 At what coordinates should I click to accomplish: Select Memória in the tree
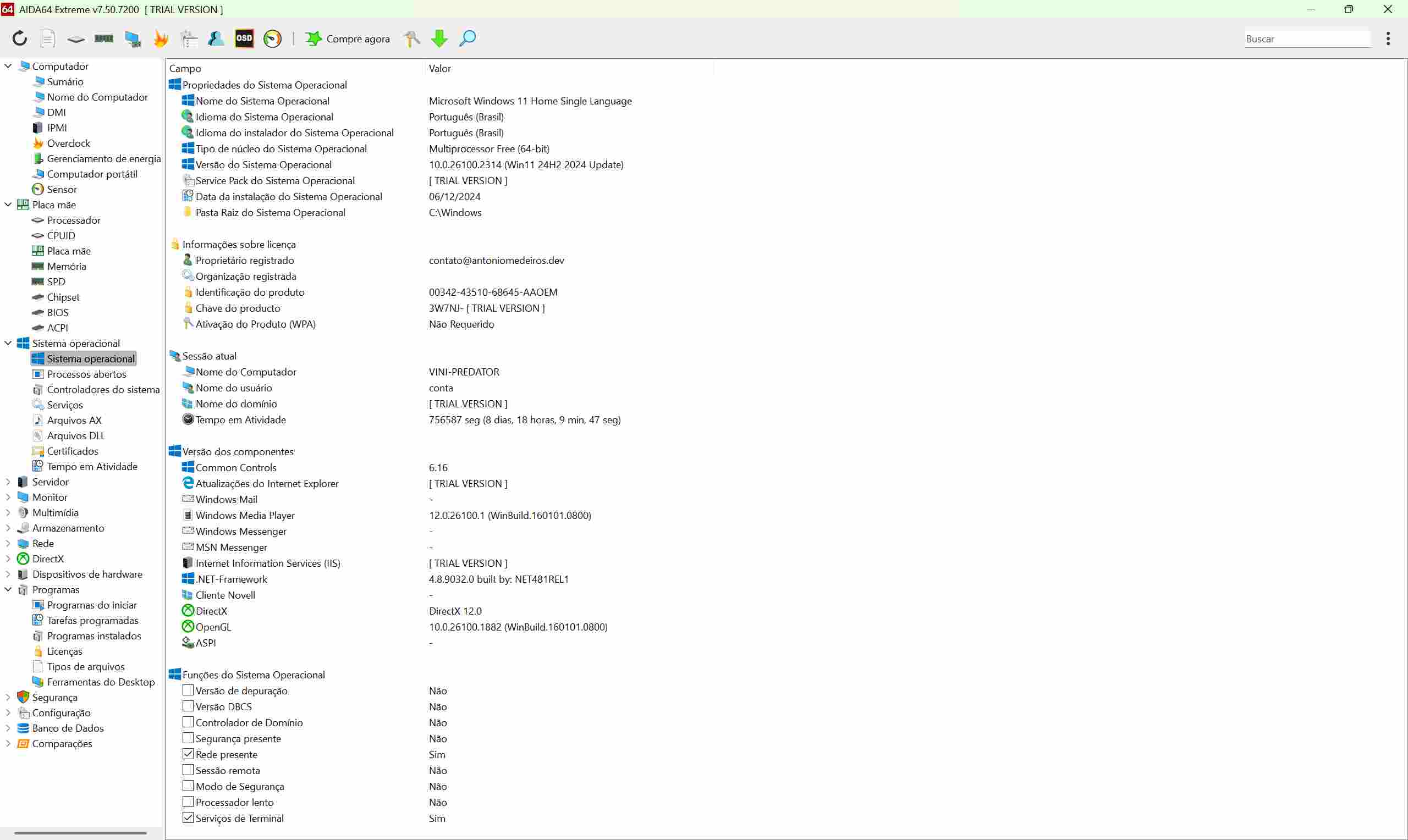click(66, 266)
